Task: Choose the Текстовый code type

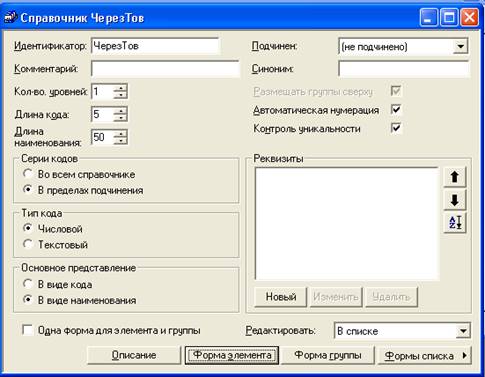Action: tap(28, 244)
